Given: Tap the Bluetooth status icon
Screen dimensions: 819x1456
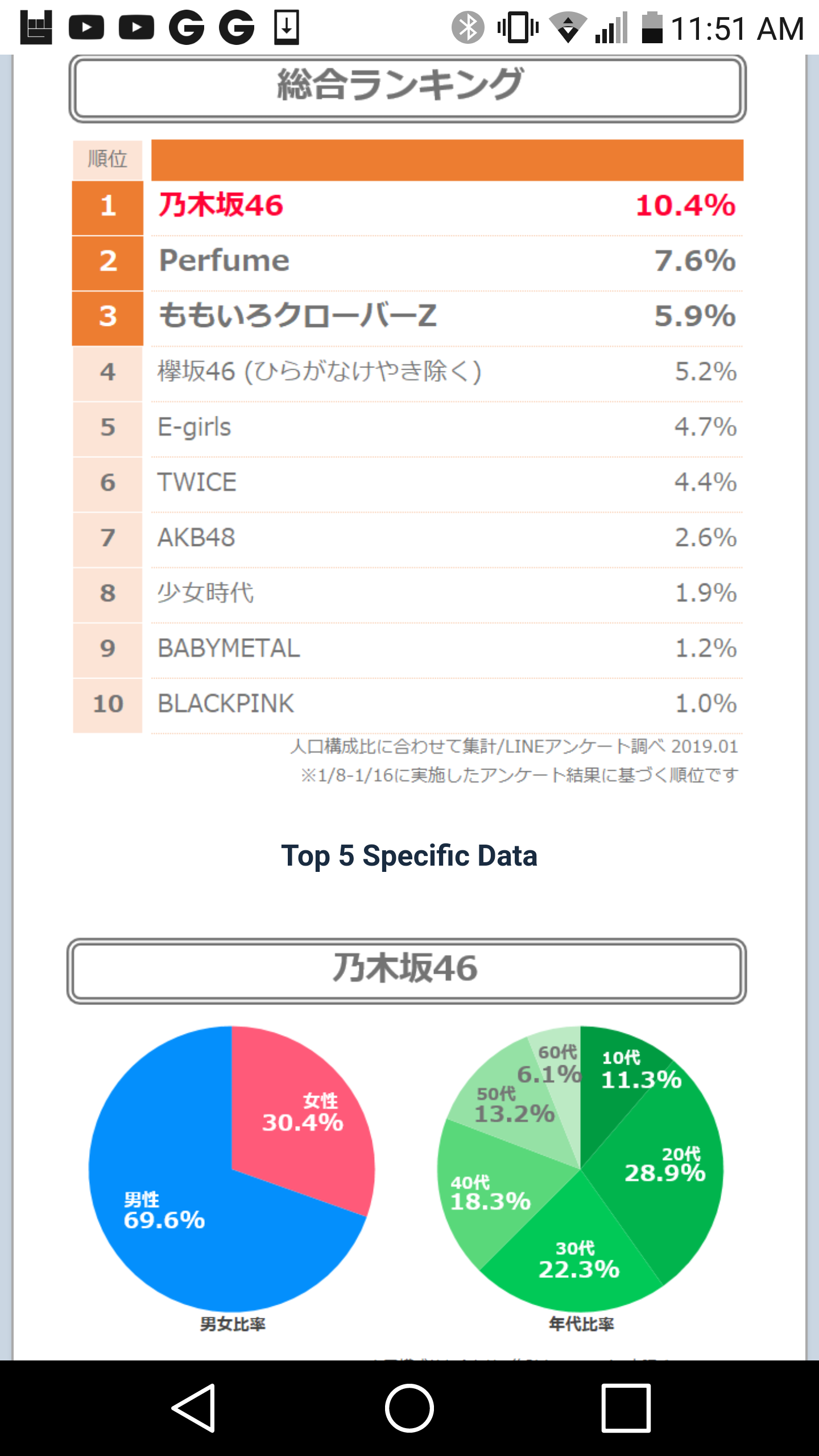Looking at the screenshot, I should click(468, 27).
